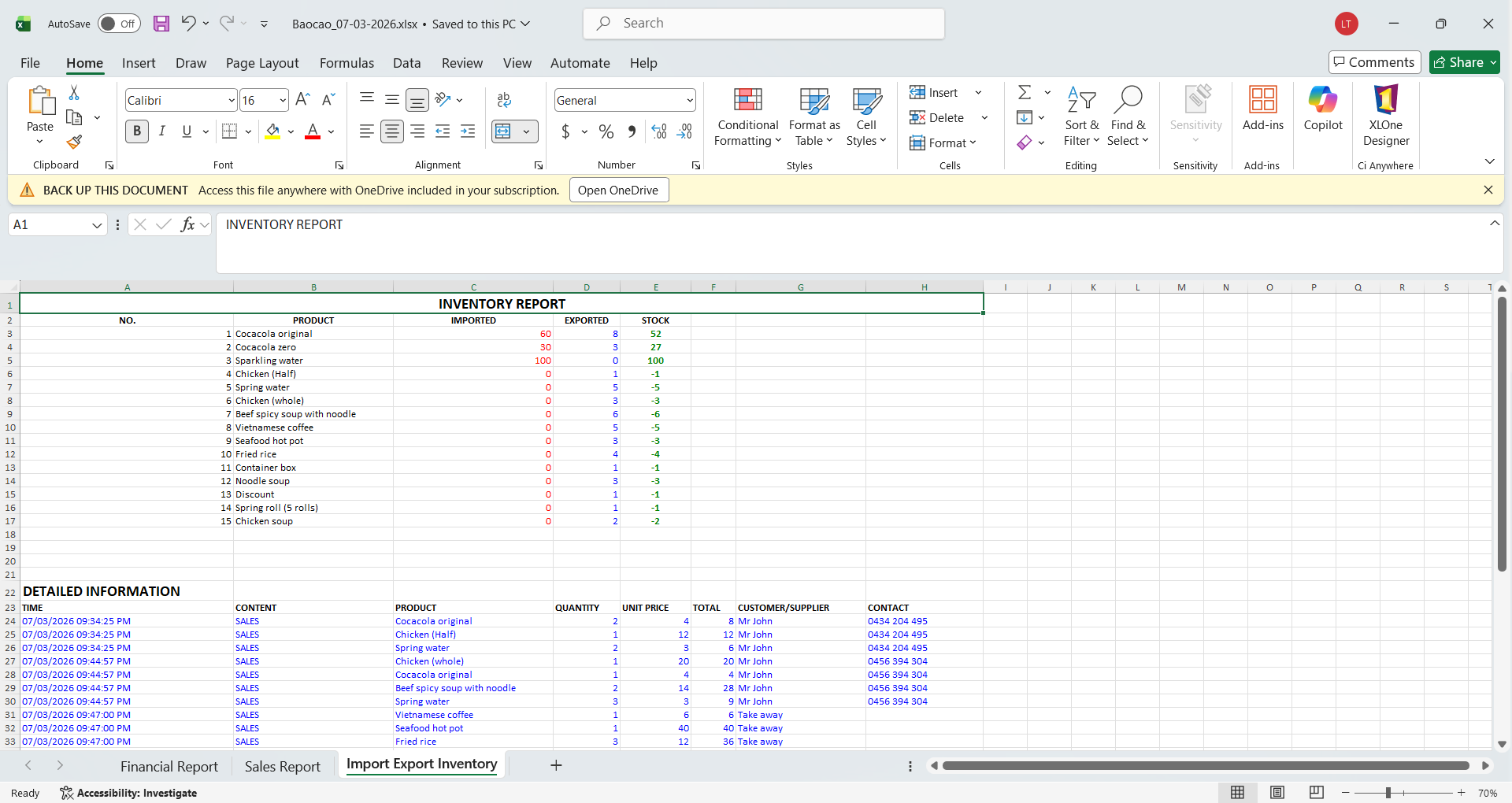Select the Format Painter tool
The image size is (1512, 803).
point(74,142)
